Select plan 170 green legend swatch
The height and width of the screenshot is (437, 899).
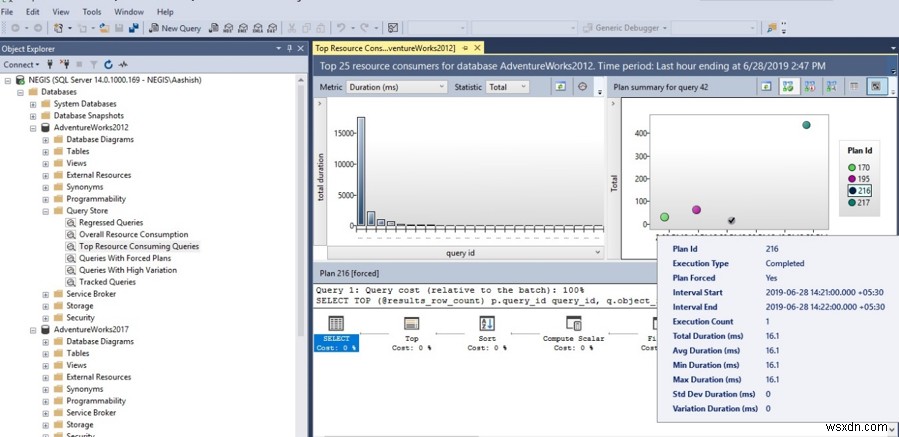(851, 167)
